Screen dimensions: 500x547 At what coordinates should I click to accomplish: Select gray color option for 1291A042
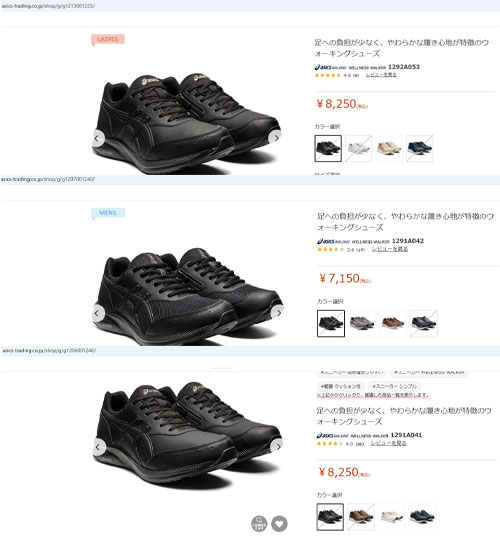coord(362,323)
